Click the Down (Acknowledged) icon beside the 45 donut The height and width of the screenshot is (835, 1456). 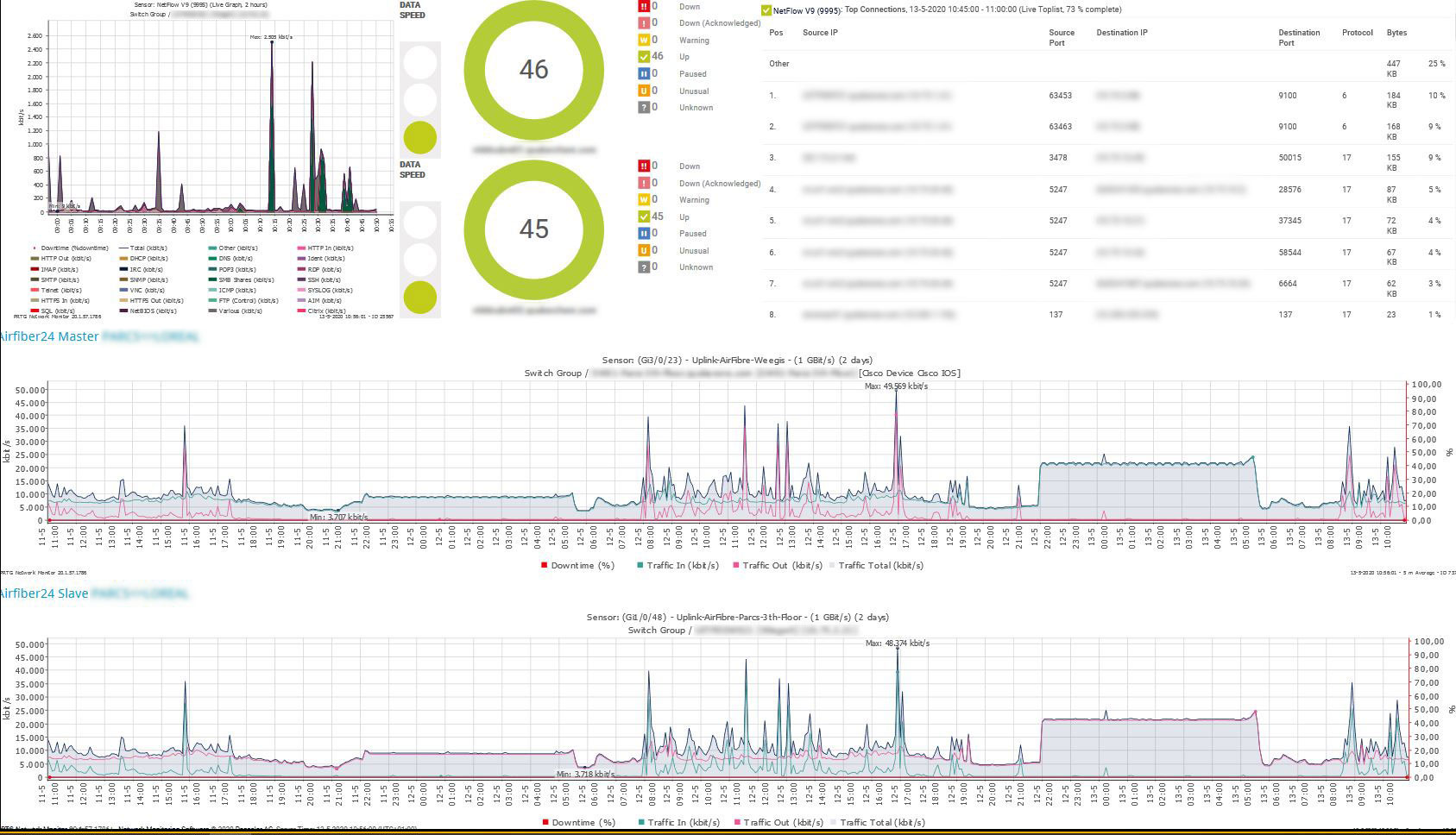coord(643,183)
